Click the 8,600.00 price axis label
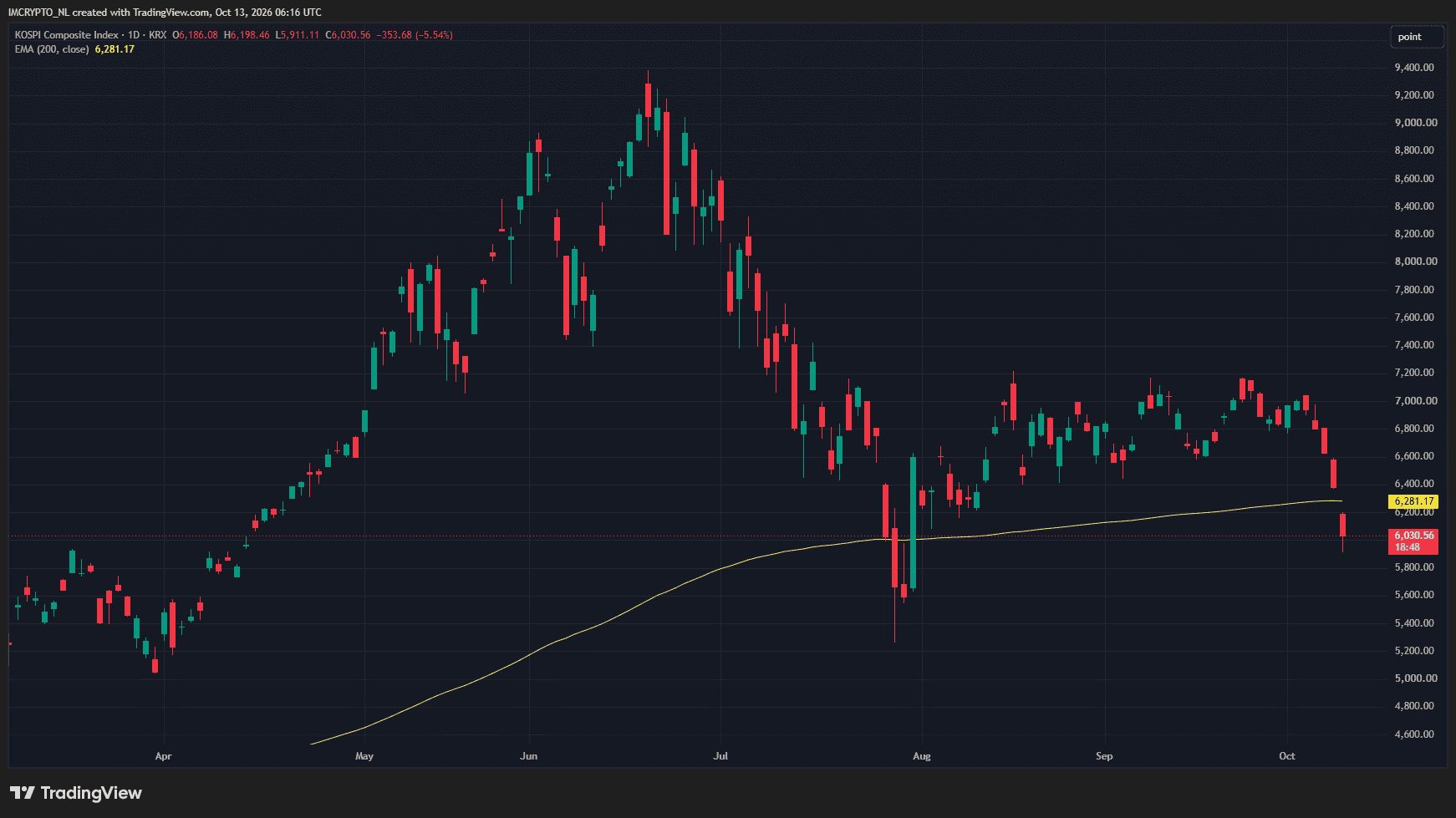The height and width of the screenshot is (818, 1456). click(1414, 179)
